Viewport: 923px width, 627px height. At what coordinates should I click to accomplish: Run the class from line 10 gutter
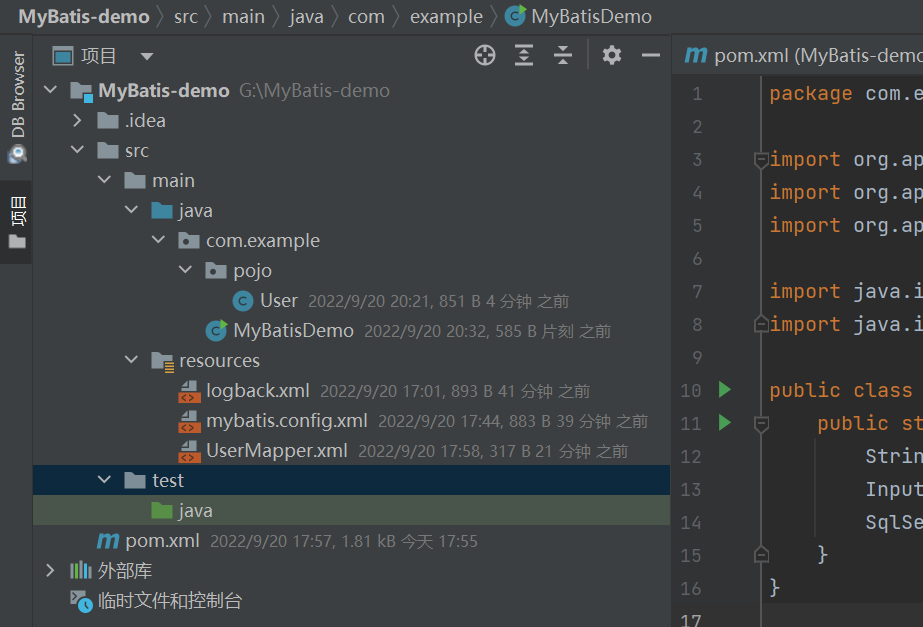coord(725,389)
